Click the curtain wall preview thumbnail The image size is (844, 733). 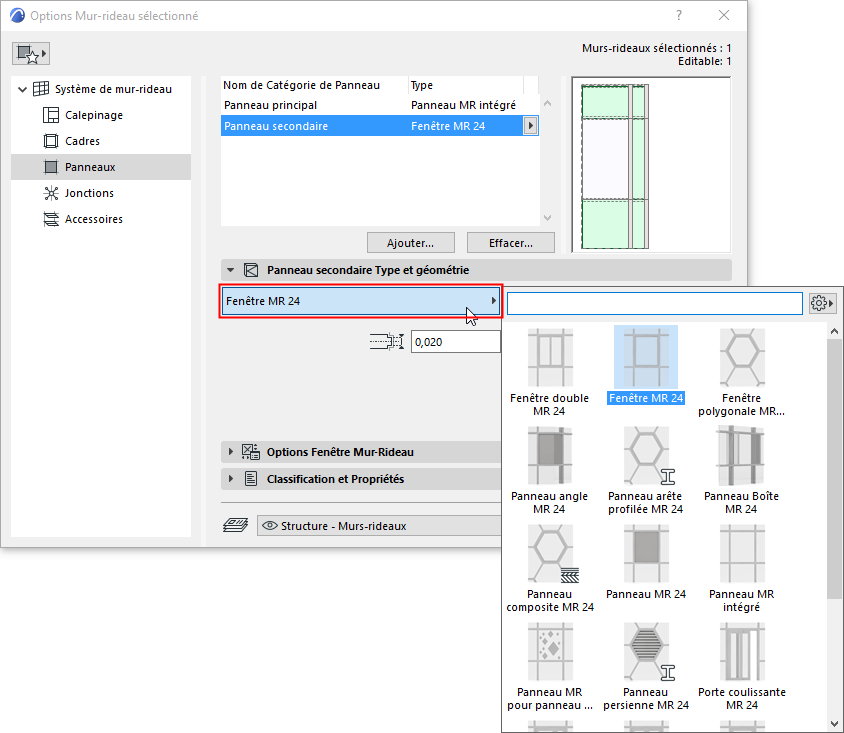click(651, 165)
